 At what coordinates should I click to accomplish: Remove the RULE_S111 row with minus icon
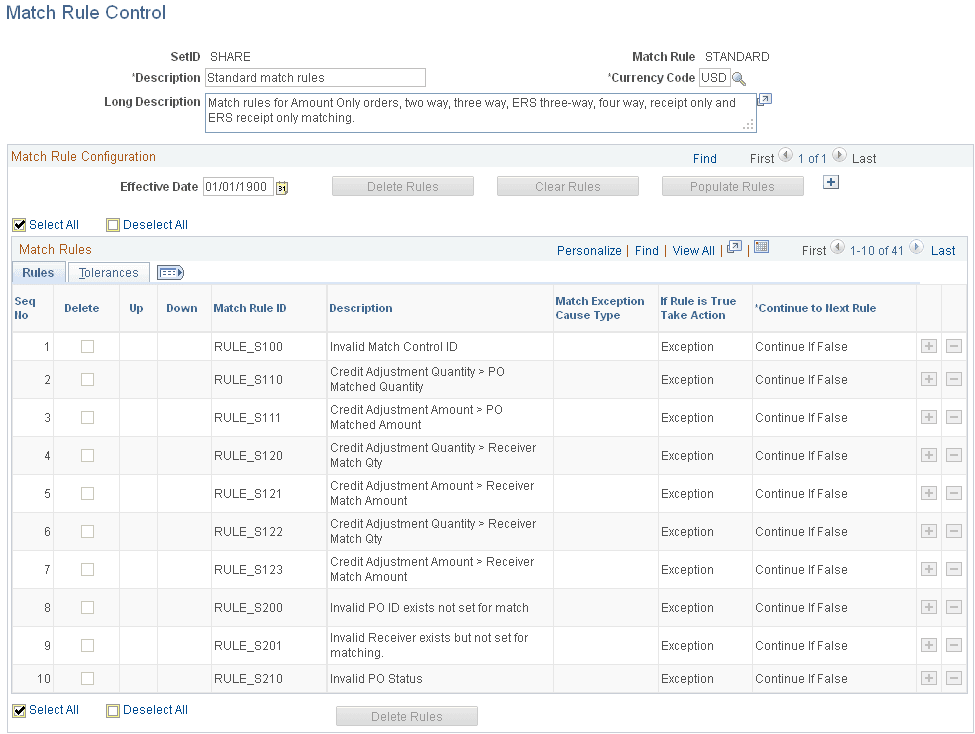pos(954,417)
